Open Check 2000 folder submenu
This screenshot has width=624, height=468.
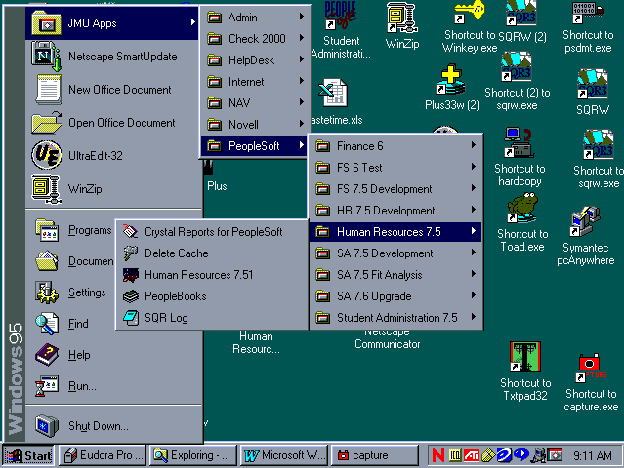click(x=255, y=39)
